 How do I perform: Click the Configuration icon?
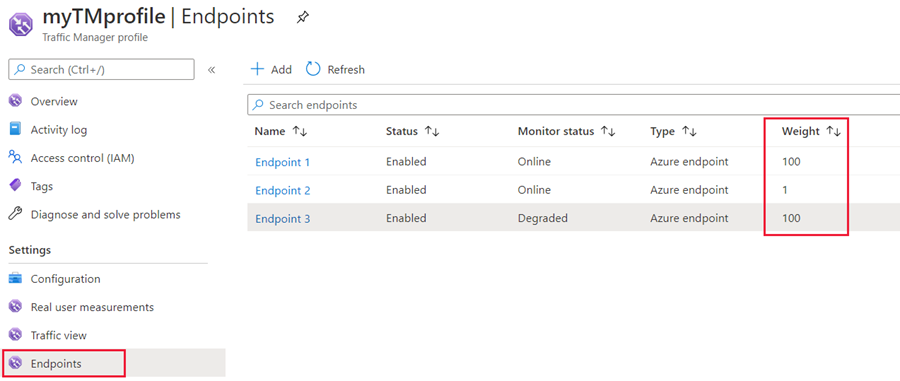[x=15, y=279]
